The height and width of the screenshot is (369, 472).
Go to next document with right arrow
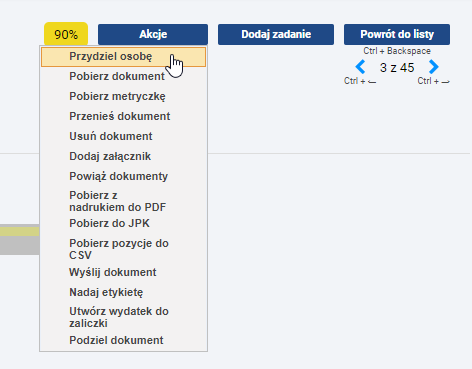[x=434, y=67]
